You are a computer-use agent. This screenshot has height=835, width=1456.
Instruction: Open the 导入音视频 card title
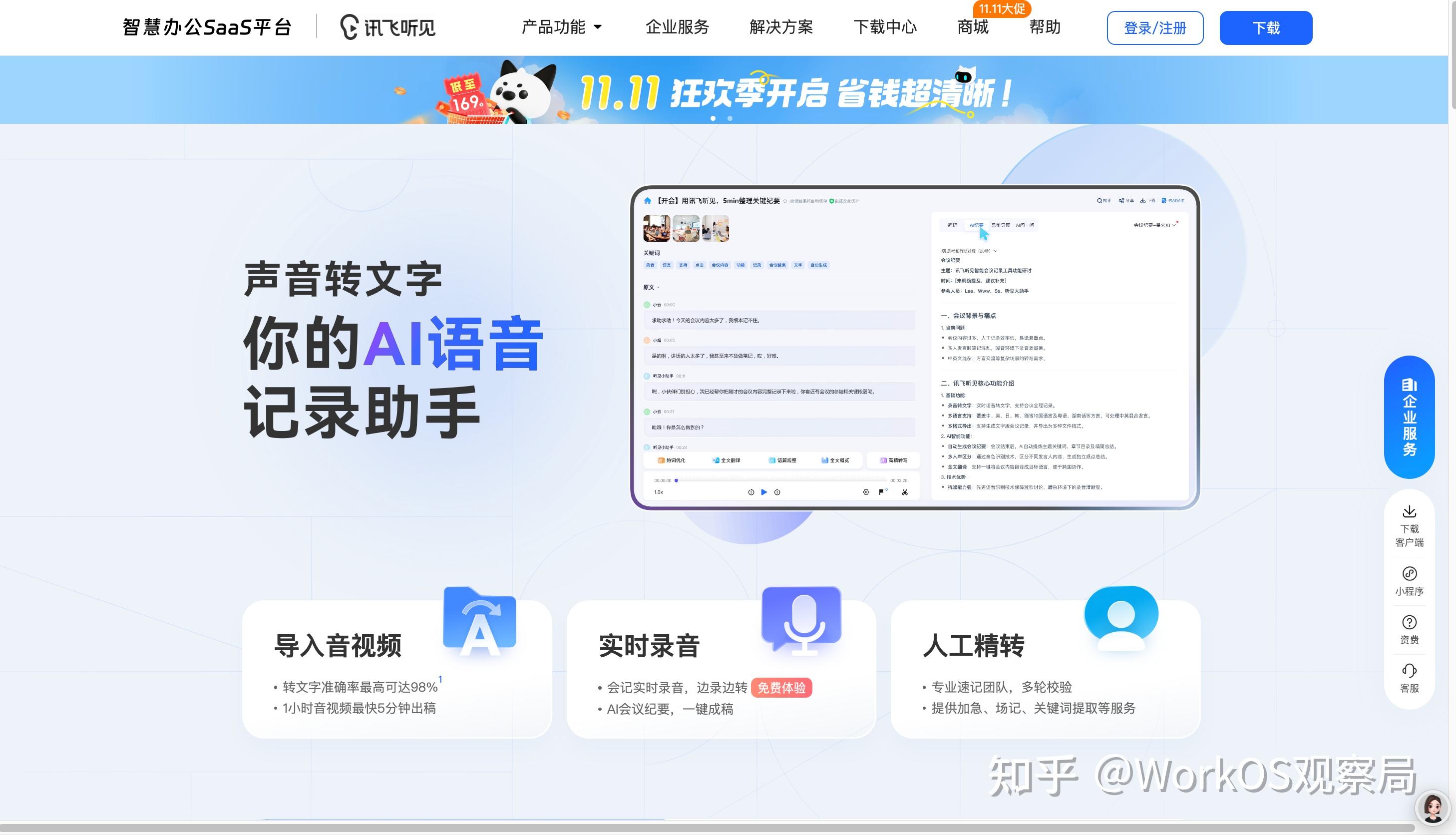pyautogui.click(x=338, y=646)
